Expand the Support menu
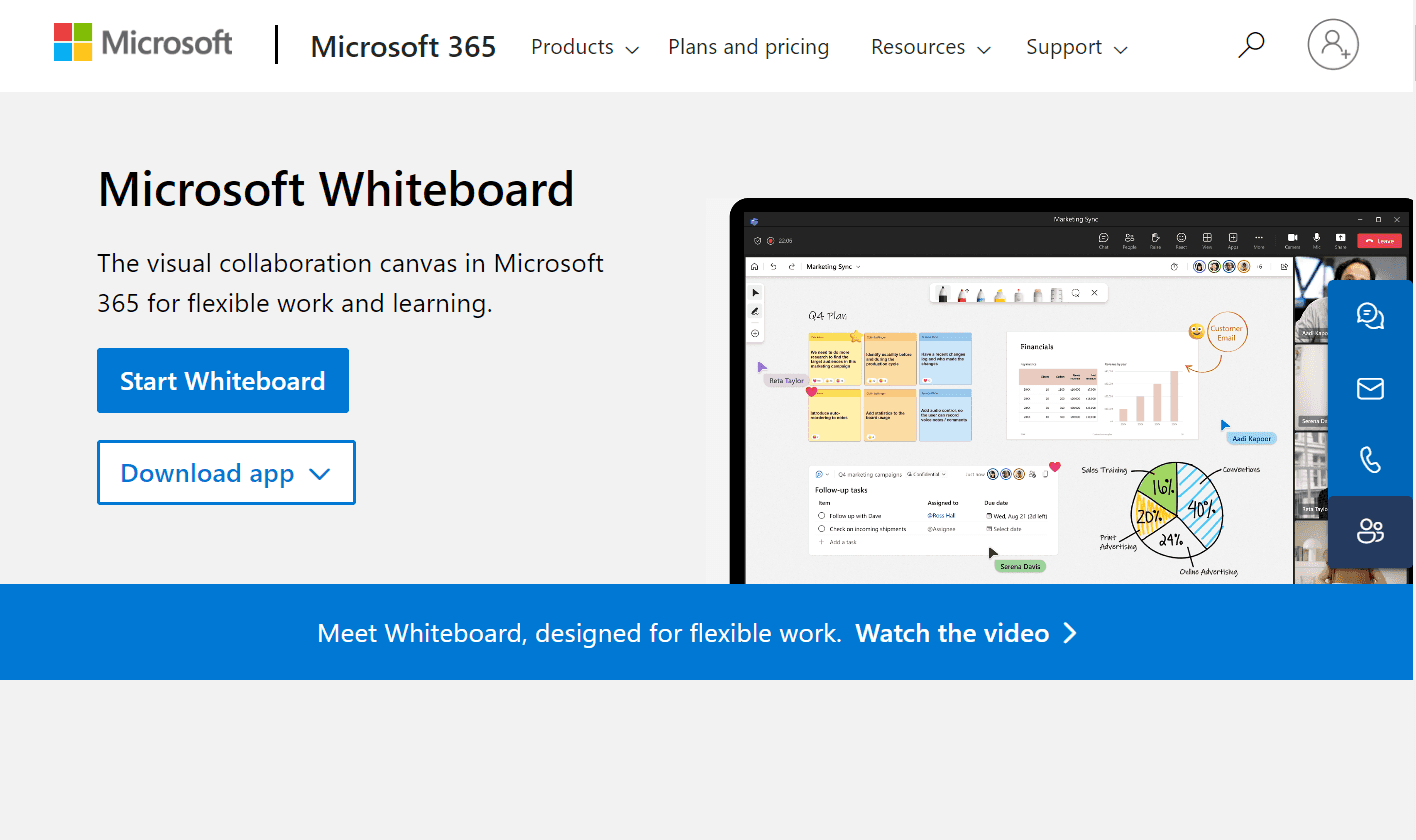The width and height of the screenshot is (1416, 840). pyautogui.click(x=1077, y=47)
